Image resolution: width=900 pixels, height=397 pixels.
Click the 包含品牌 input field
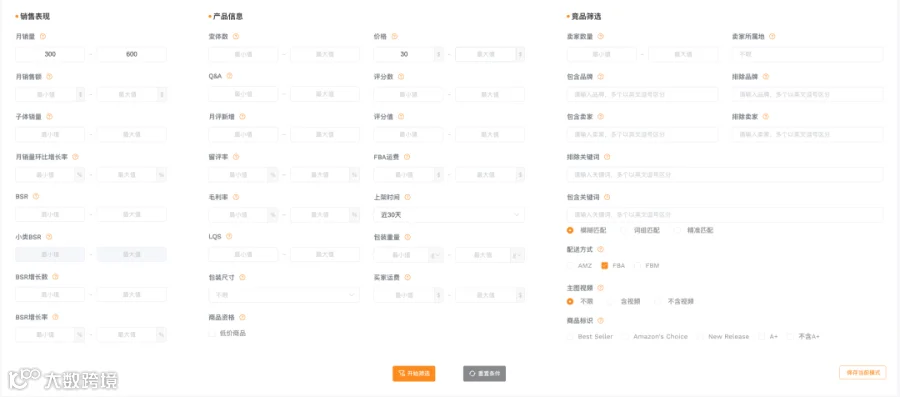pyautogui.click(x=642, y=94)
